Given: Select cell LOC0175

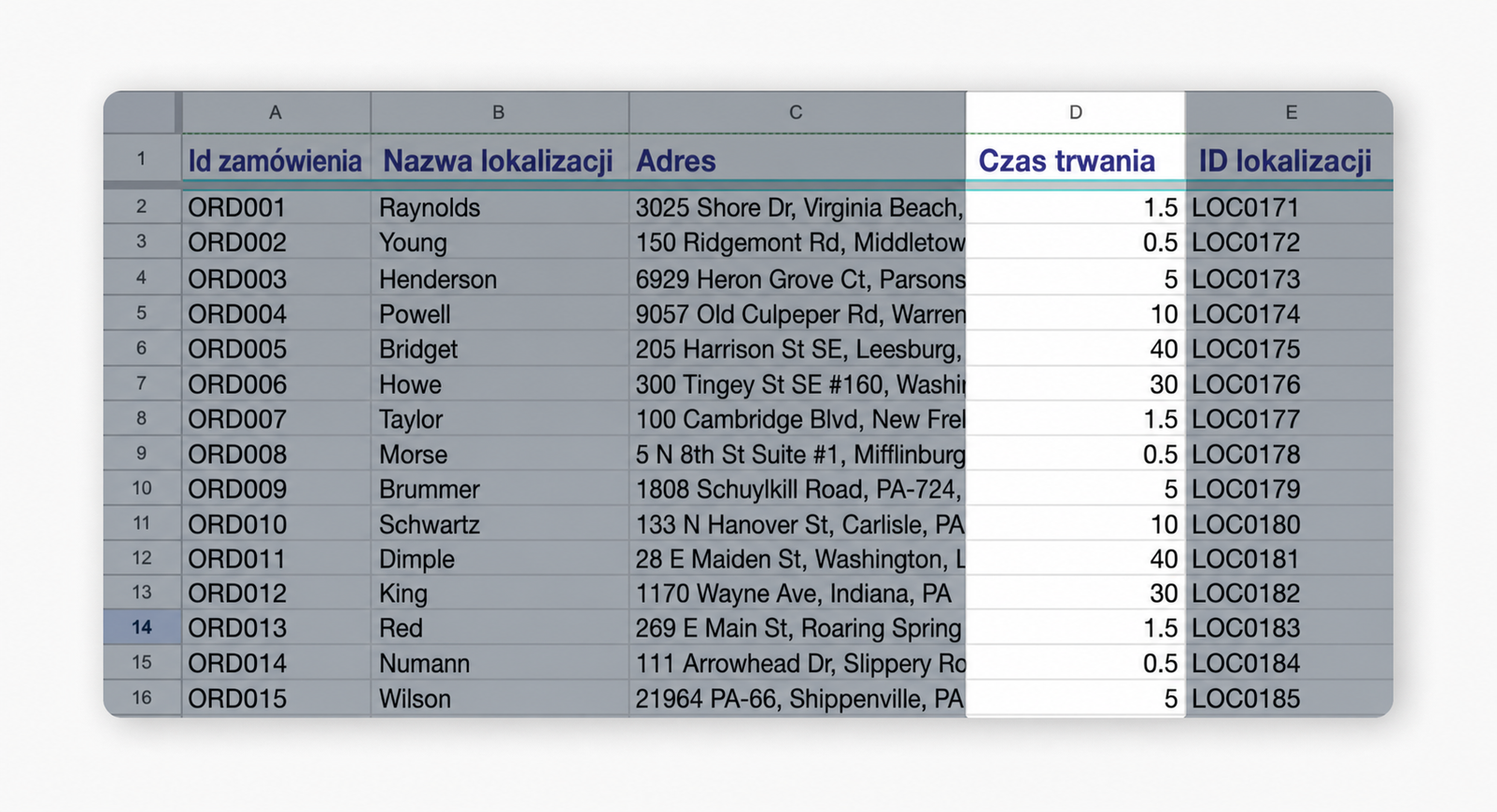Looking at the screenshot, I should tap(1290, 348).
